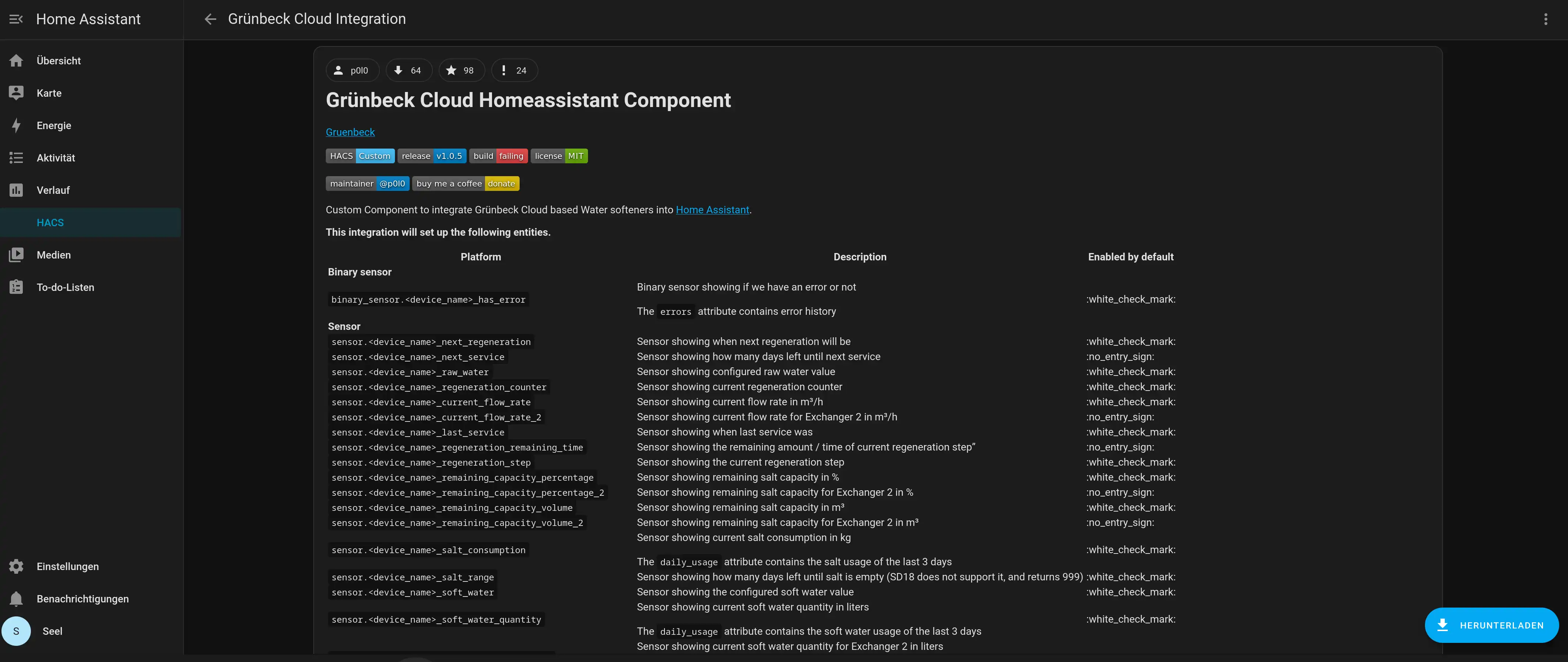1568x662 pixels.
Task: Click the maintainer @p0l0 badge
Action: click(368, 183)
